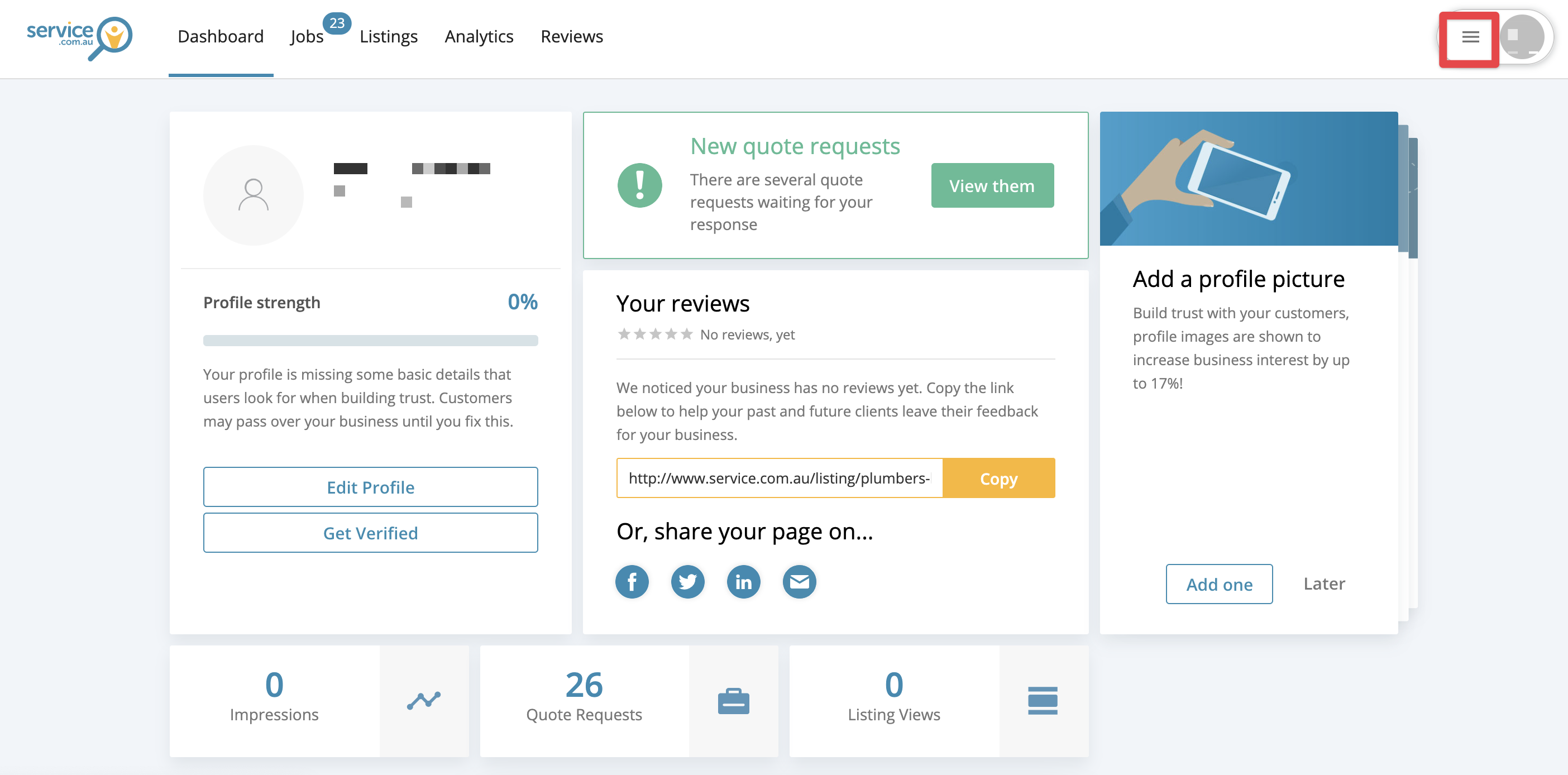Screen dimensions: 1568x775
Task: Share page by email icon
Action: click(799, 582)
